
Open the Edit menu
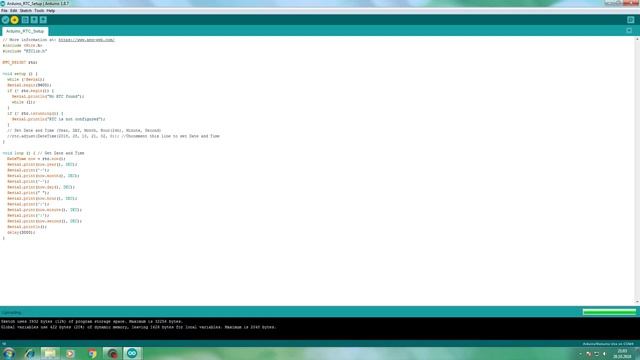click(13, 11)
